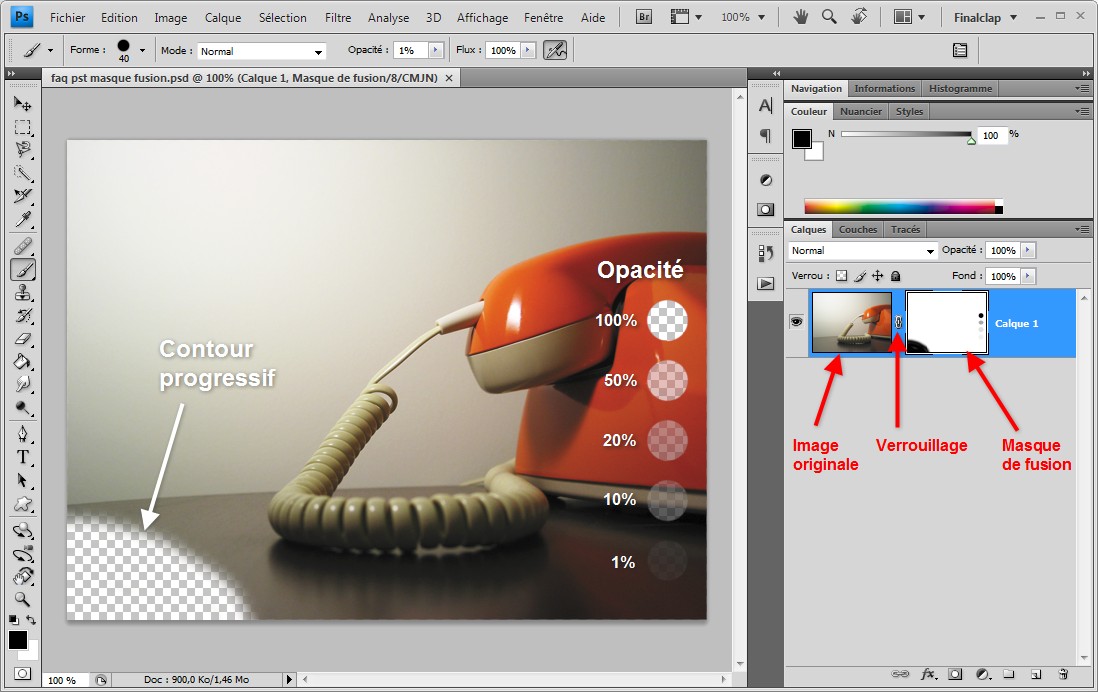Swap foreground and background colors
1098x692 pixels.
pos(31,620)
